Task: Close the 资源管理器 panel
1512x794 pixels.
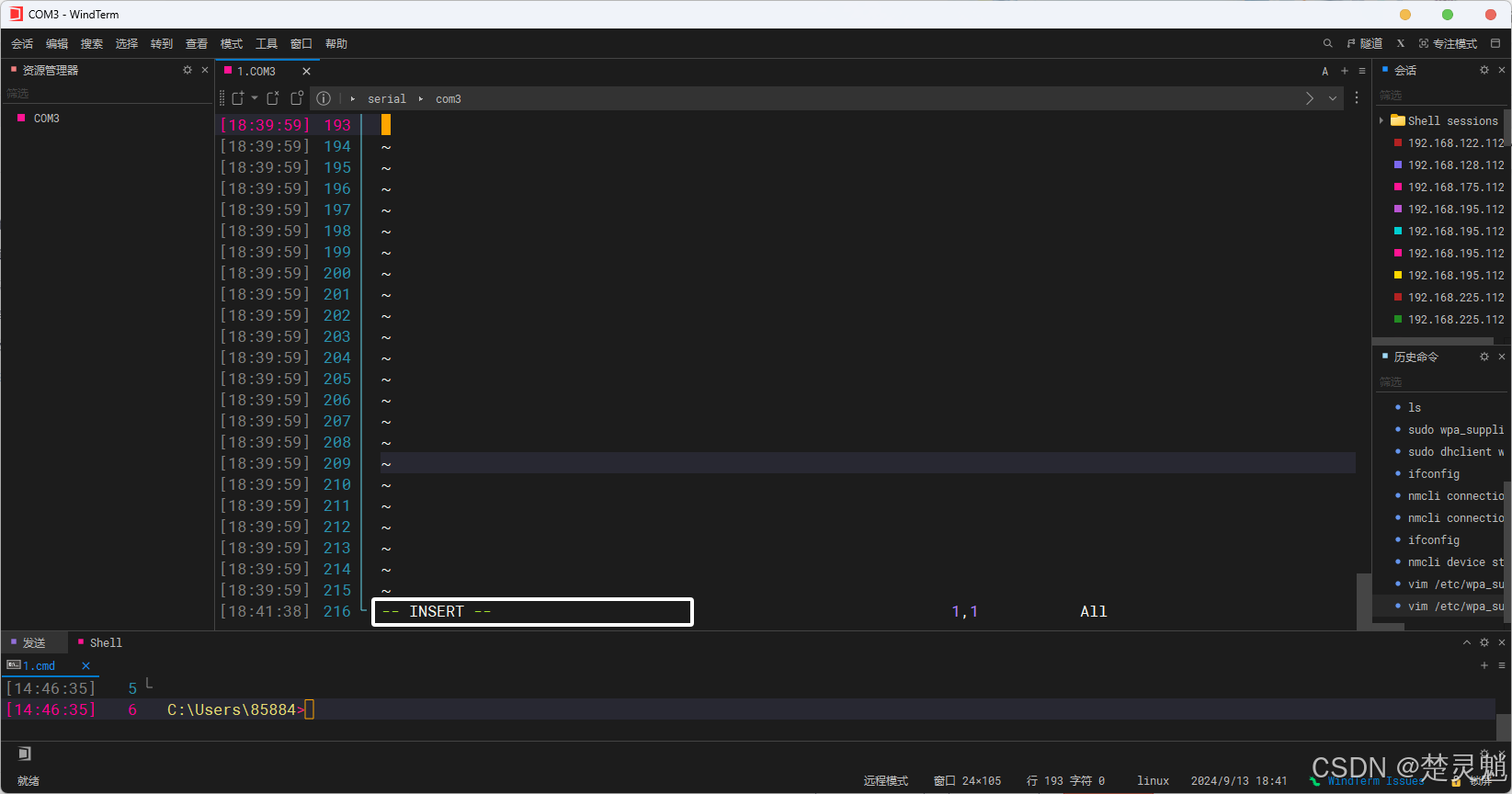Action: click(205, 70)
